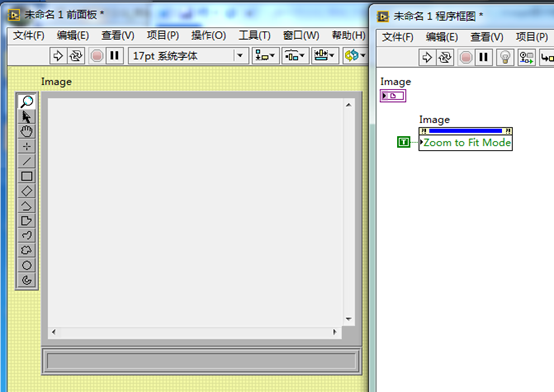Select the Point crosshair tool

26,146
